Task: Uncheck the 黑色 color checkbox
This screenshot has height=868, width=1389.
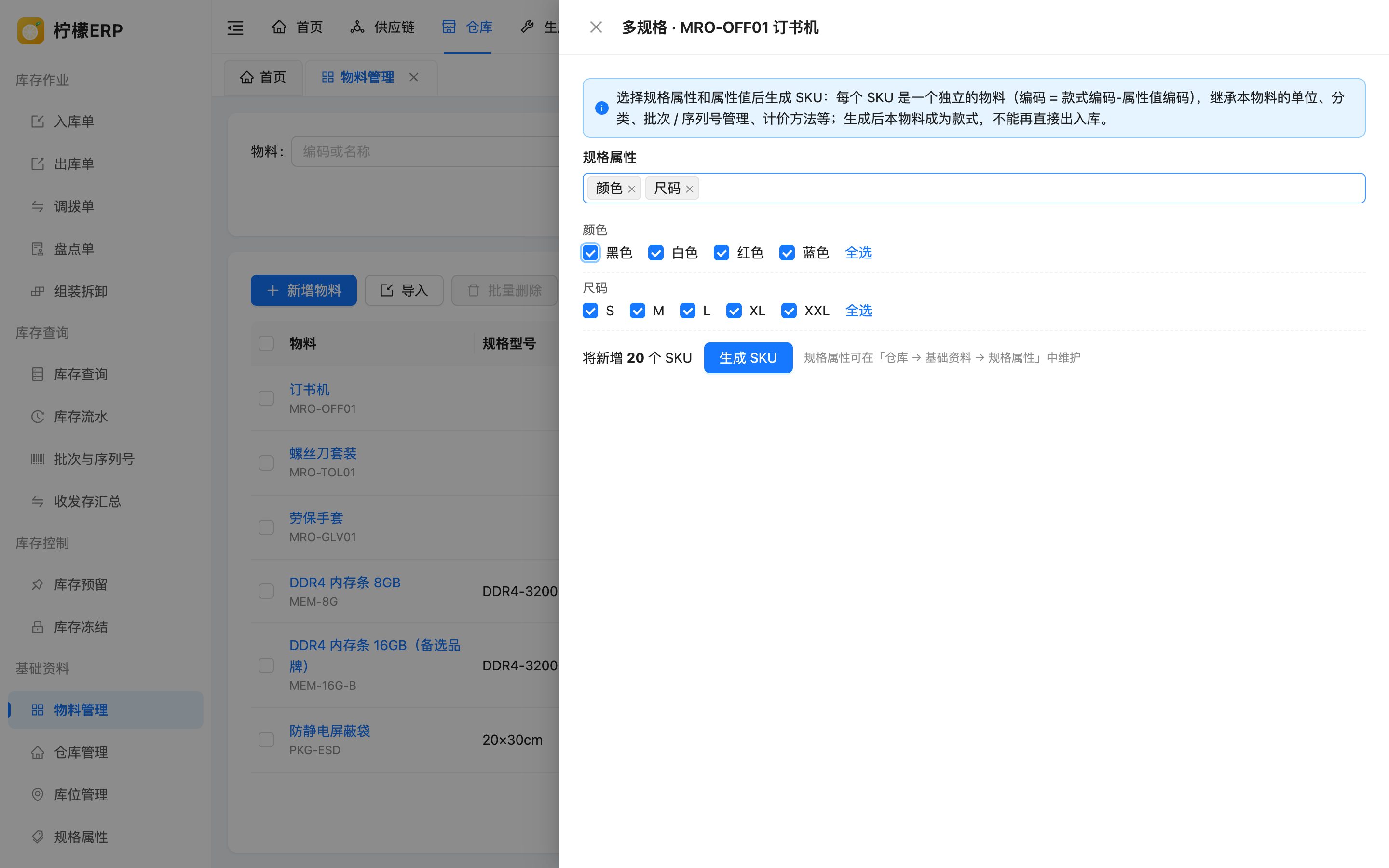Action: click(590, 253)
